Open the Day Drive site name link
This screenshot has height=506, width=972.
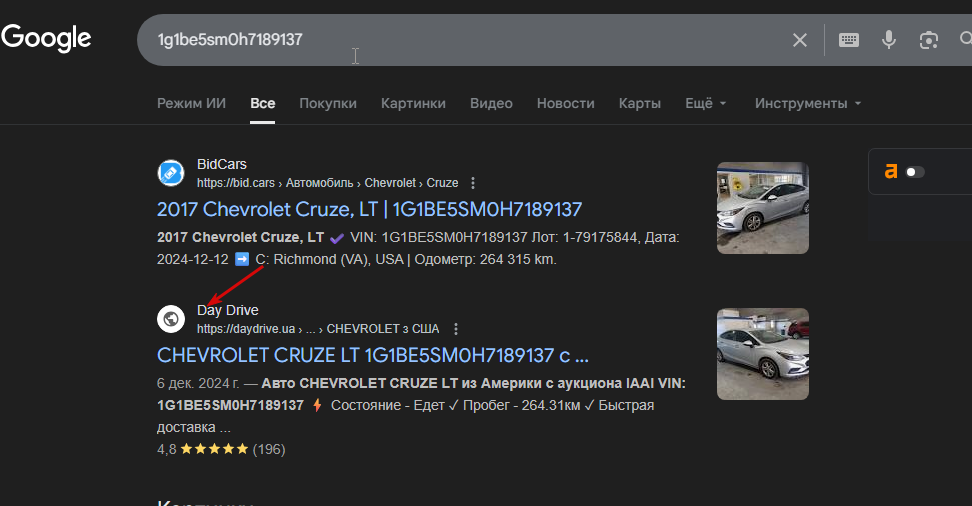228,310
